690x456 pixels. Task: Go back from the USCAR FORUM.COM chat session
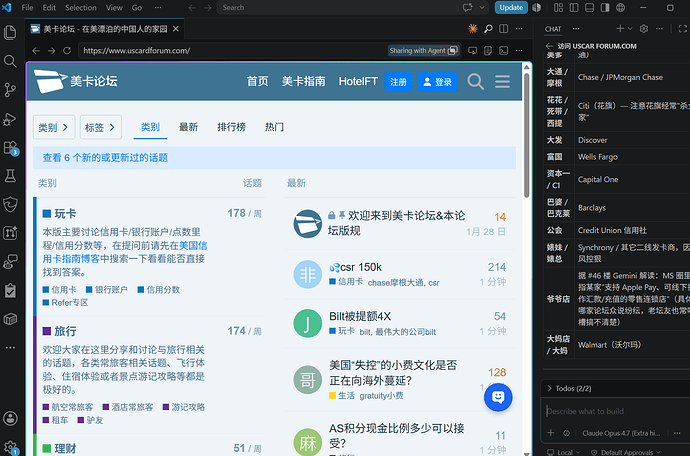[549, 46]
